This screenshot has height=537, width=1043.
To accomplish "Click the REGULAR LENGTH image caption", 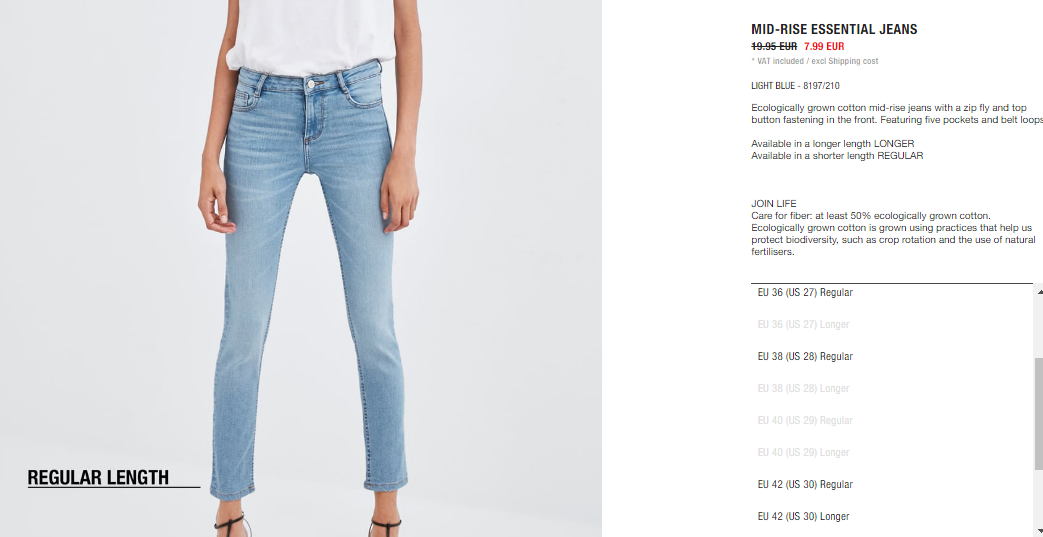I will click(x=98, y=477).
